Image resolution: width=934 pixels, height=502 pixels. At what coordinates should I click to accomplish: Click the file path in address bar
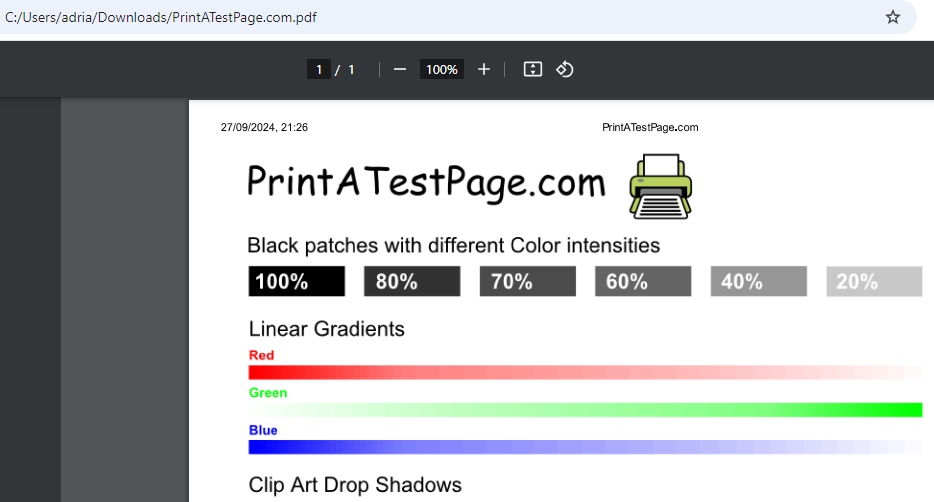tap(161, 17)
